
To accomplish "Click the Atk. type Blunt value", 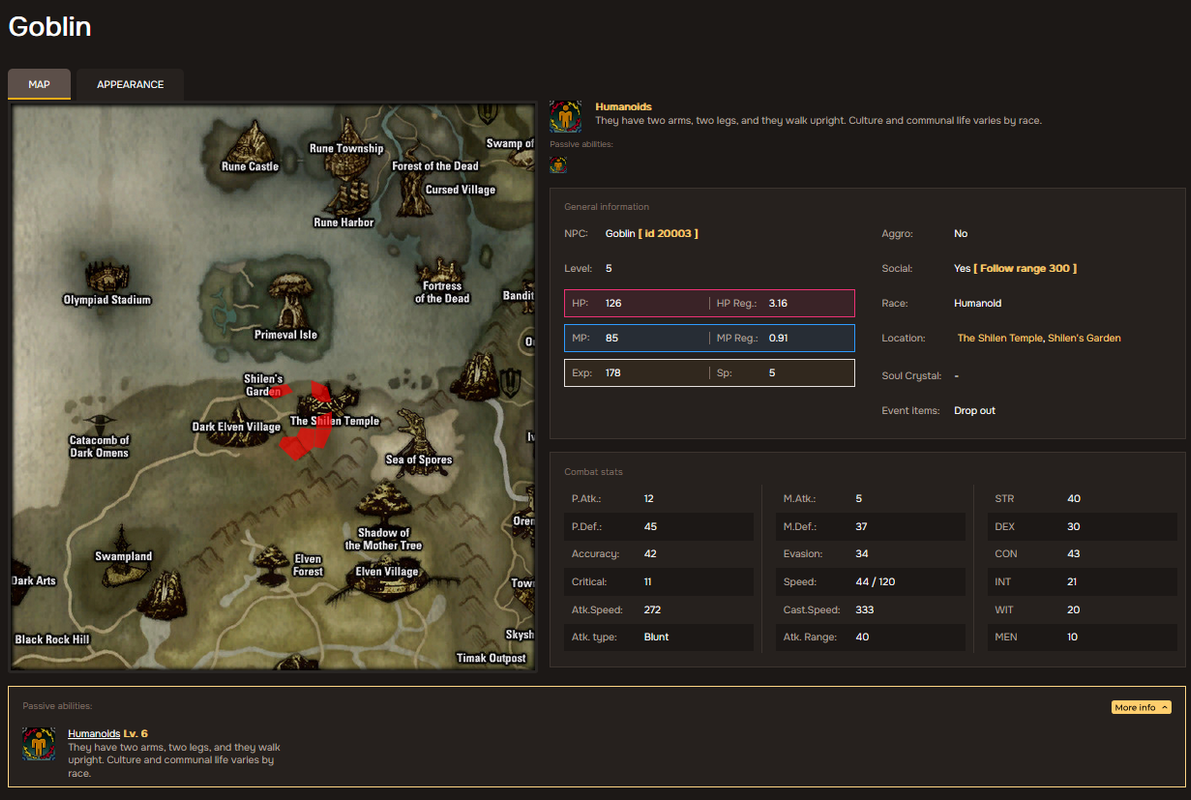I will tap(656, 637).
